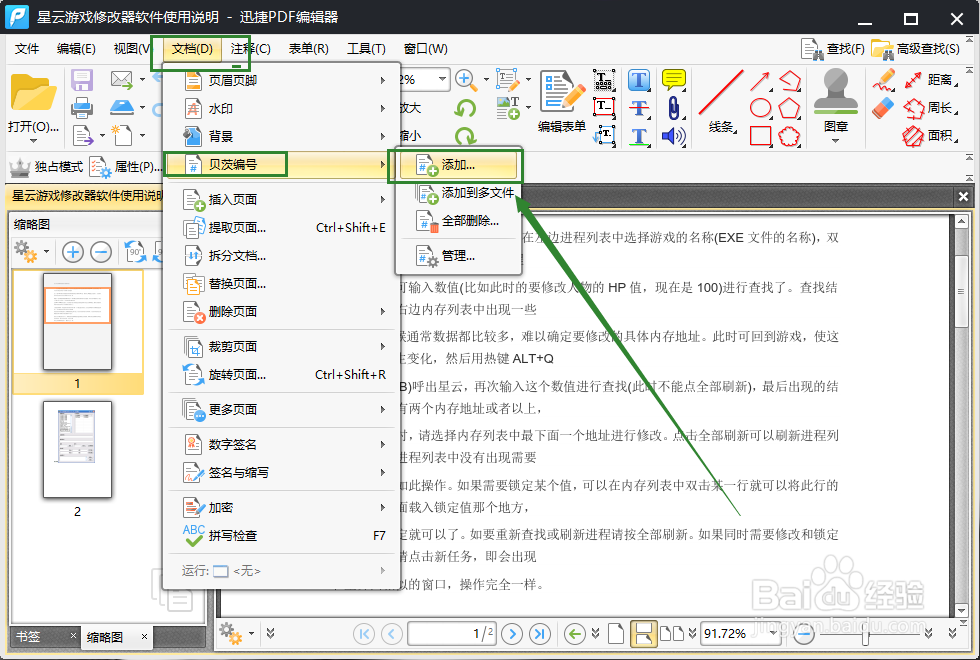Select the paperclip attachment tool
This screenshot has height=660, width=980.
click(x=673, y=108)
